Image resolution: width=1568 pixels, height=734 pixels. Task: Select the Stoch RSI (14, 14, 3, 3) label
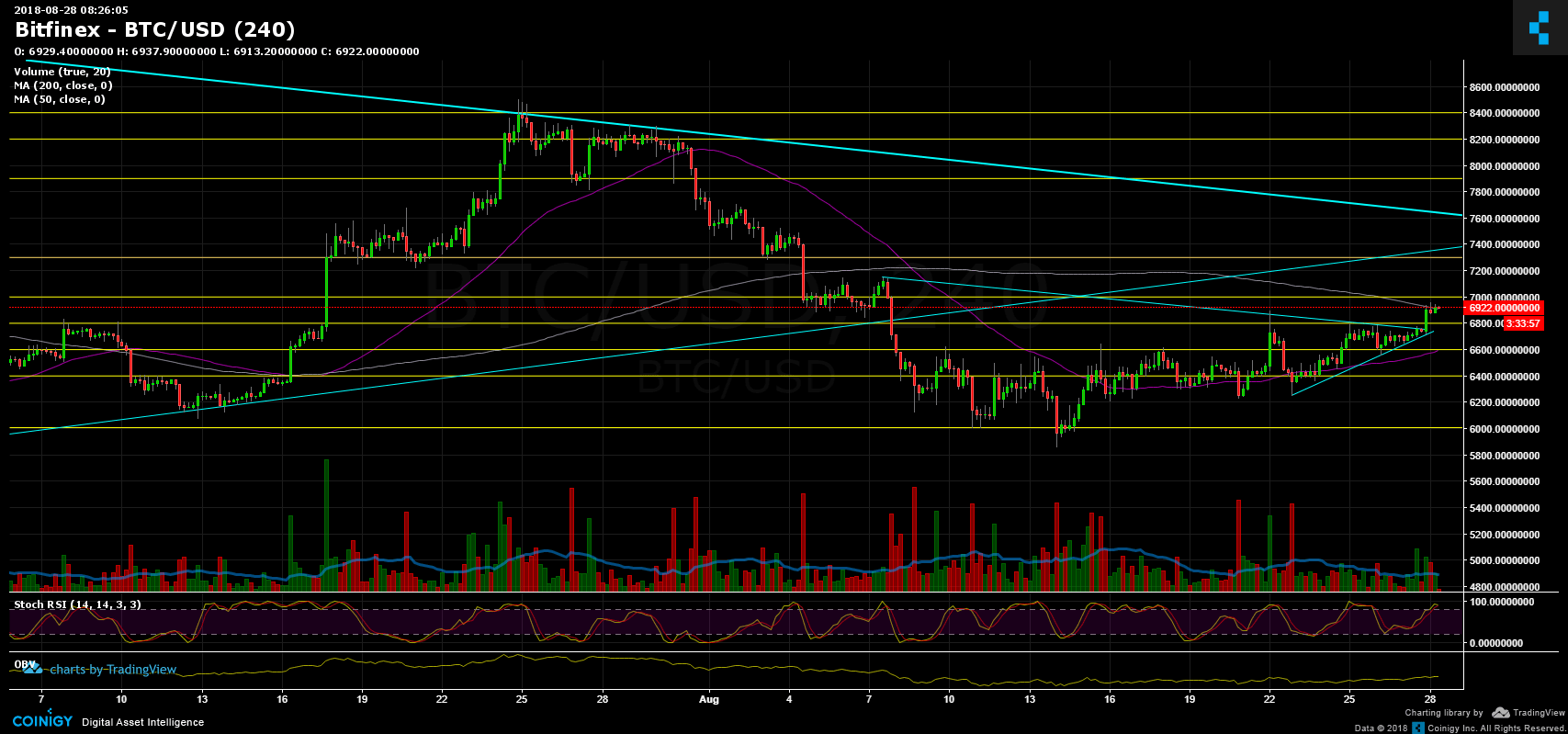pyautogui.click(x=78, y=604)
